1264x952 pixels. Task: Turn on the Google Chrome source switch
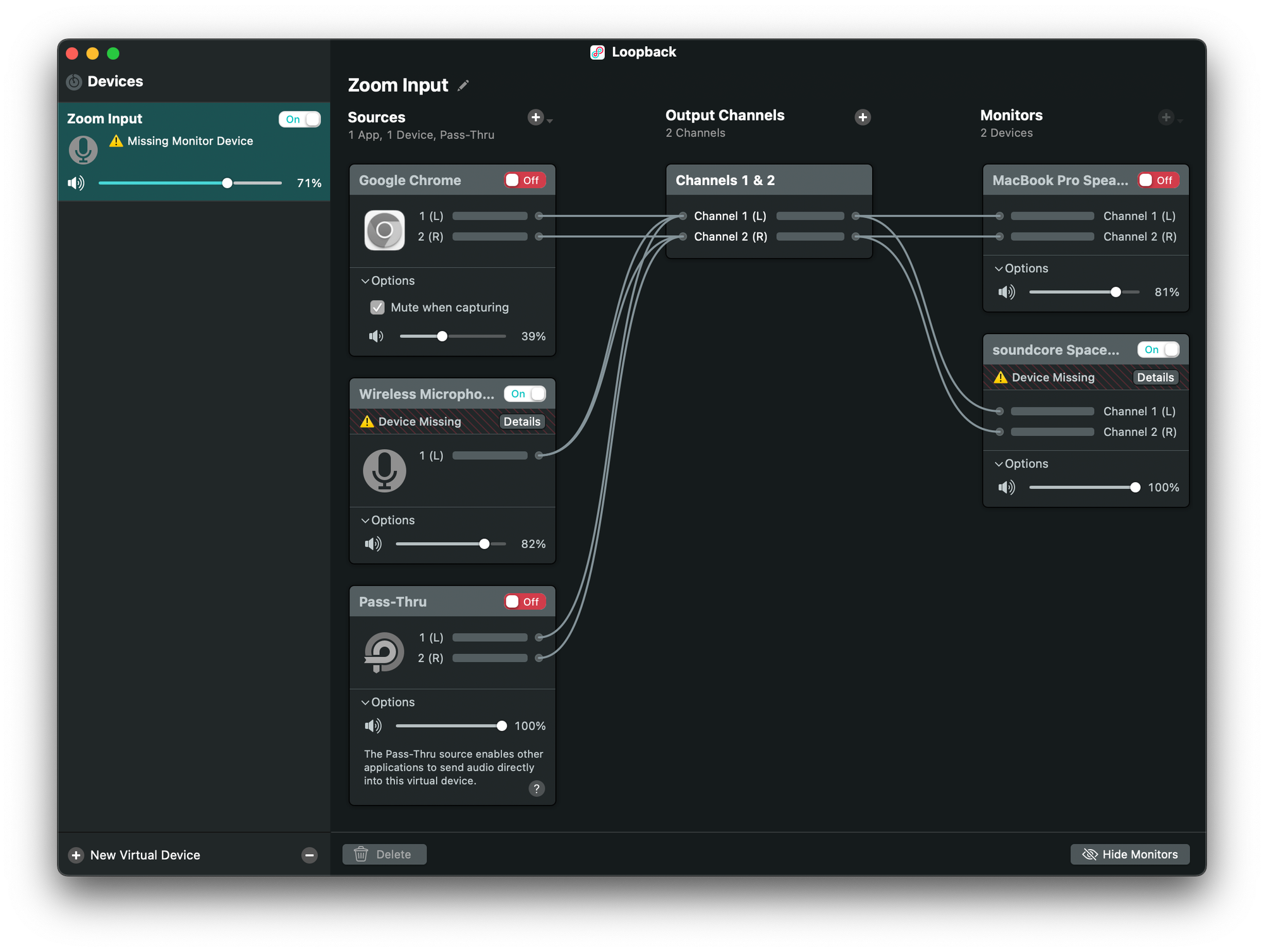[x=525, y=180]
